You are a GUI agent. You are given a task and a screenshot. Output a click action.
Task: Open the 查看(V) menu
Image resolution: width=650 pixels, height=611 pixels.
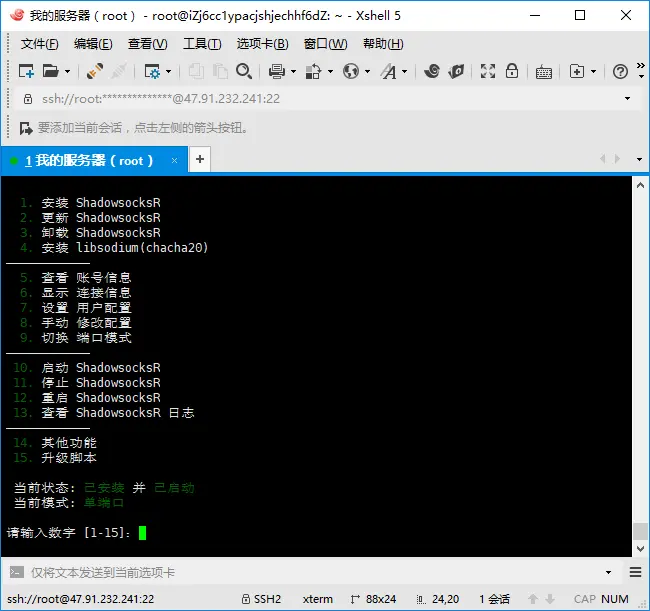147,44
